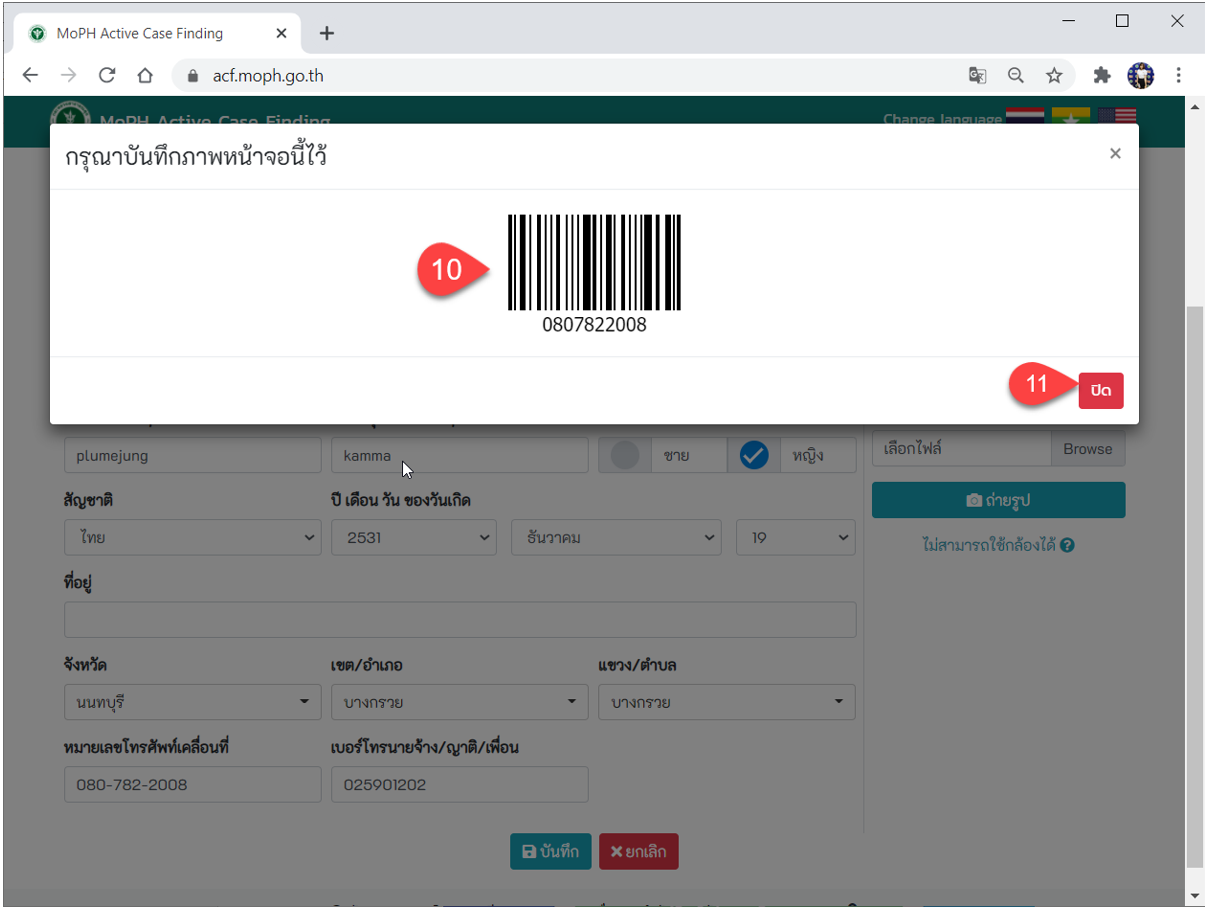Click the help icon beside ไม่สามารถใช้กล้องได้

(1068, 546)
